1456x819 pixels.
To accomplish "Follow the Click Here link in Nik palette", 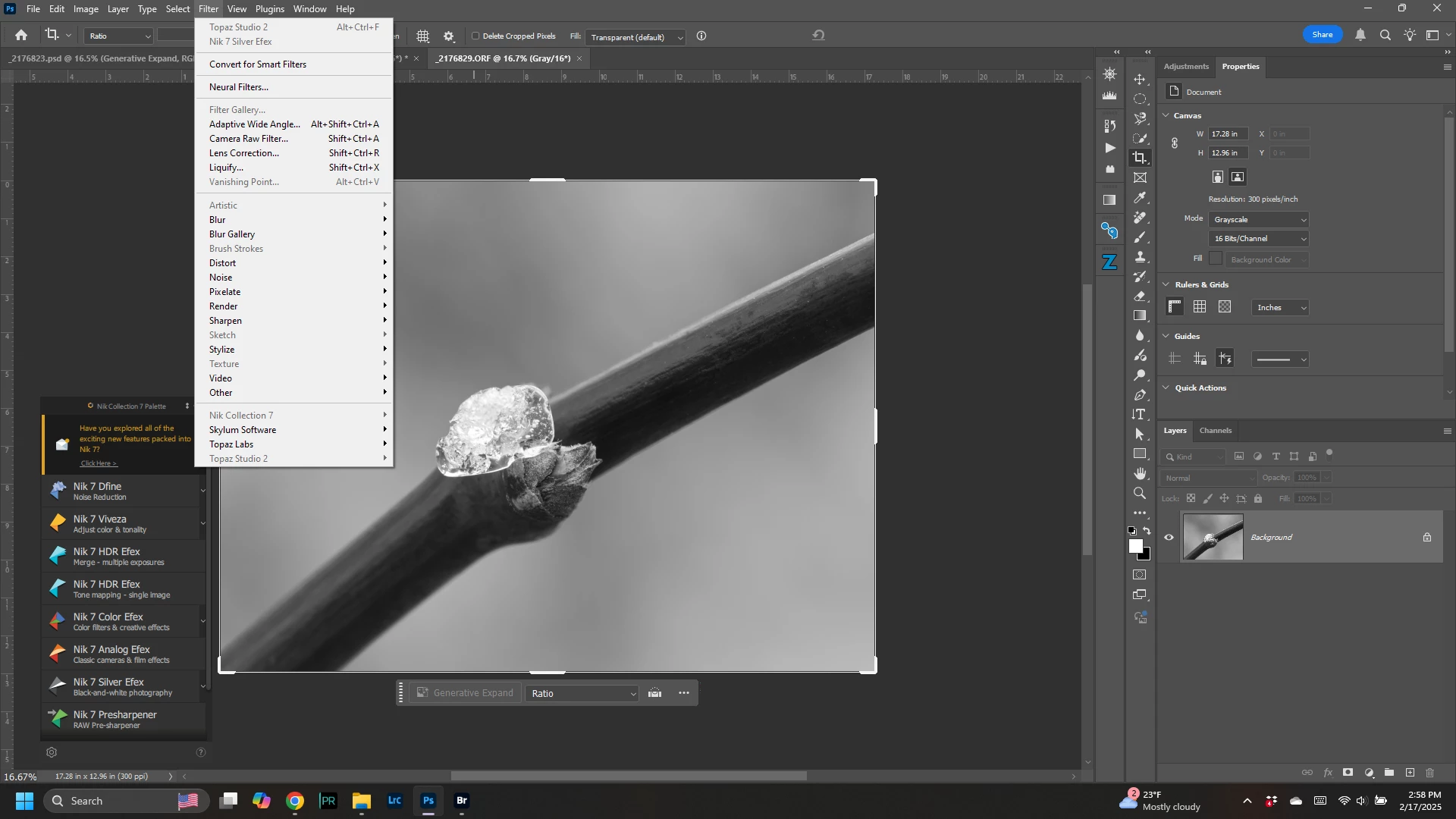I will point(99,463).
